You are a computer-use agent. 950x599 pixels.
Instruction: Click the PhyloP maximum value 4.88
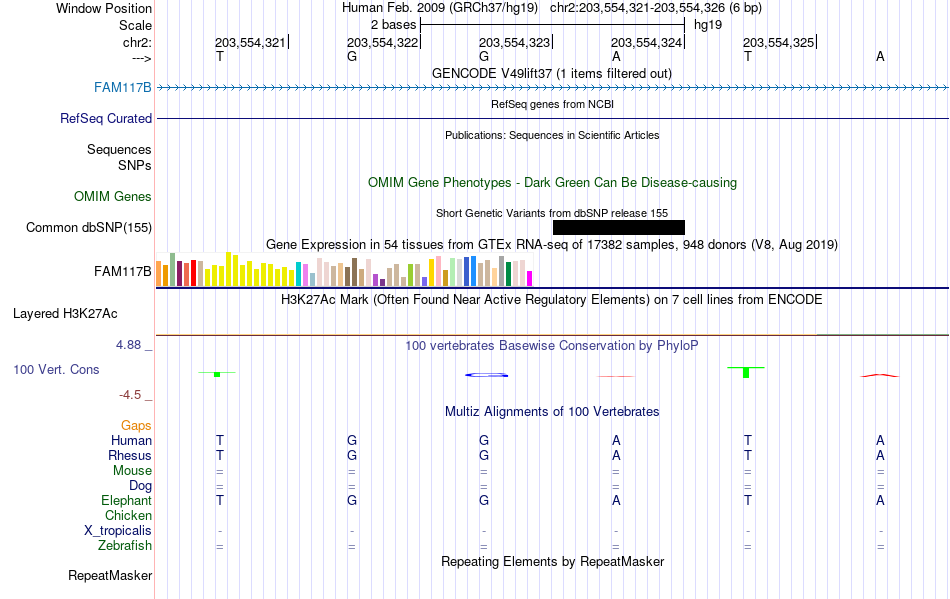tap(128, 345)
